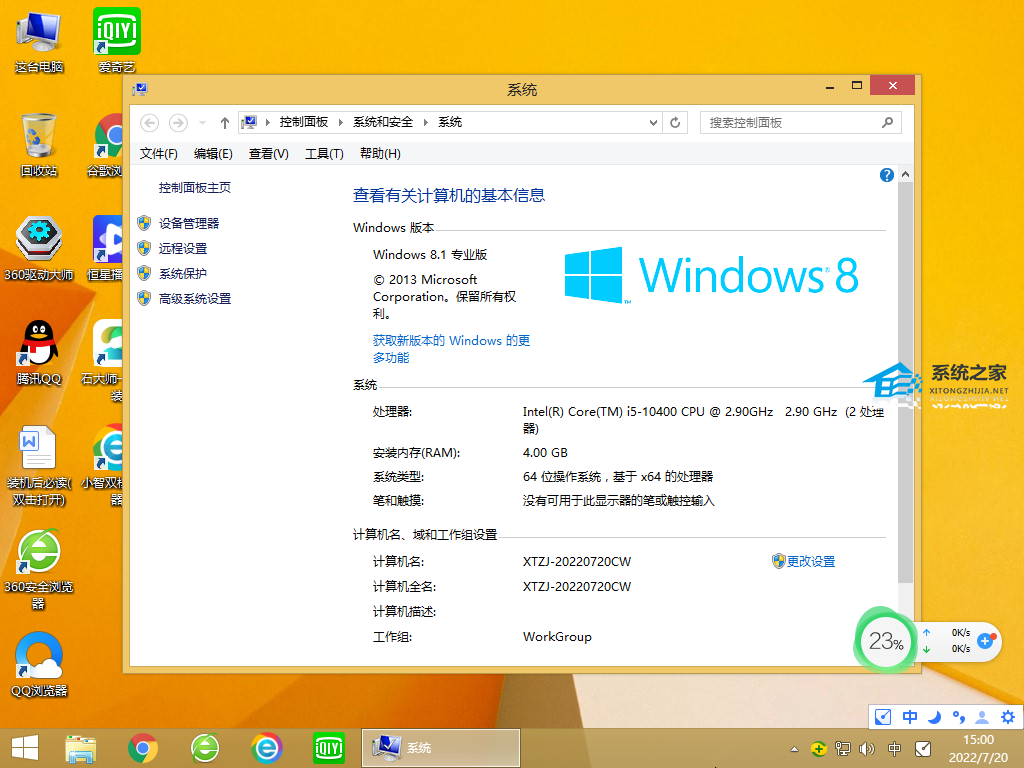Toggle Chinese/English mode on the IME toolbar

click(x=910, y=717)
